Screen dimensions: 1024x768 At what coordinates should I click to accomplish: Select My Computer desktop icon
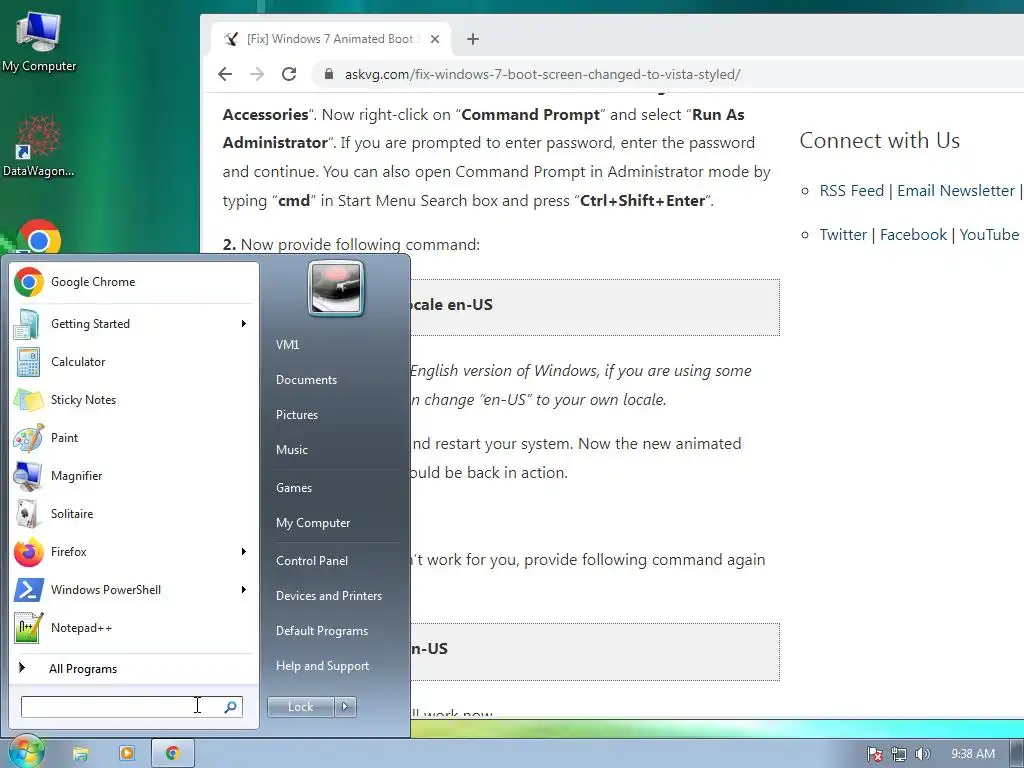click(39, 41)
